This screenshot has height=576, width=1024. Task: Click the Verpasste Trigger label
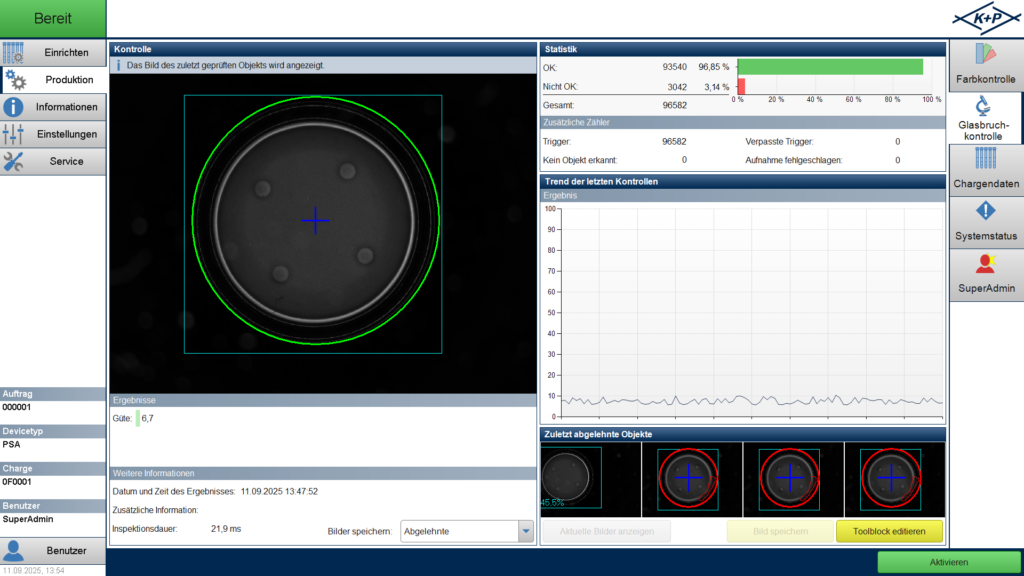pos(779,142)
